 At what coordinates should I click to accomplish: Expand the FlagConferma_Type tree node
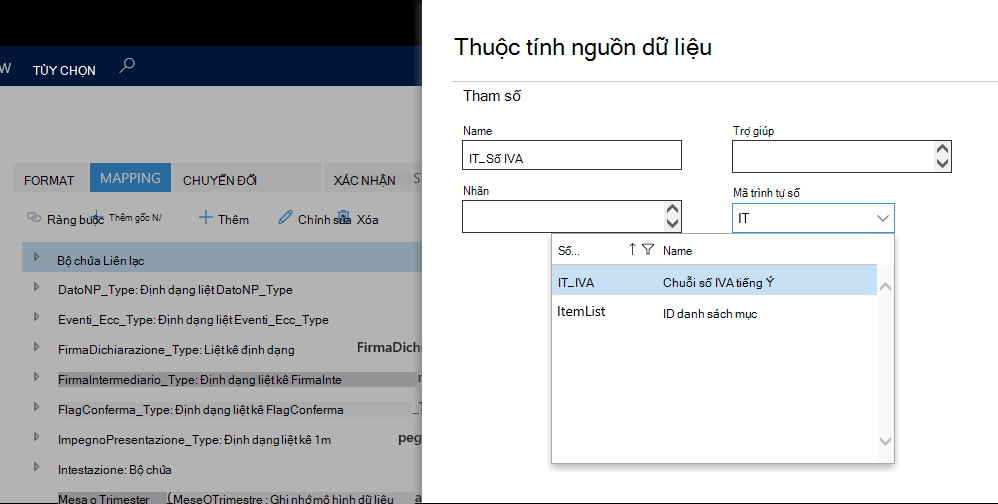pyautogui.click(x=36, y=407)
